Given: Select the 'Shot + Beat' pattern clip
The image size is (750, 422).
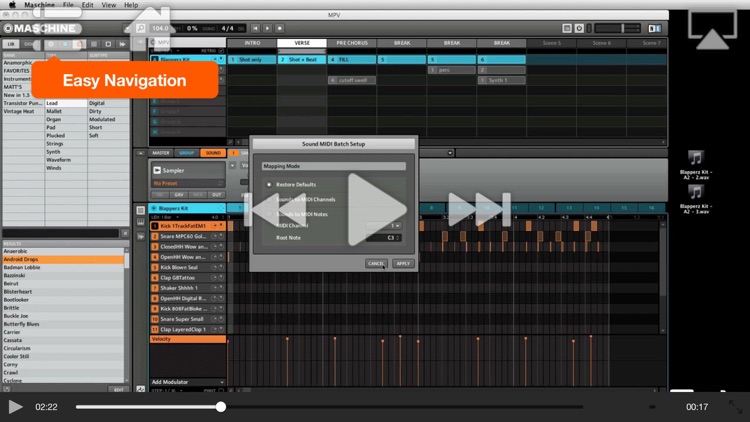Looking at the screenshot, I should 302,59.
